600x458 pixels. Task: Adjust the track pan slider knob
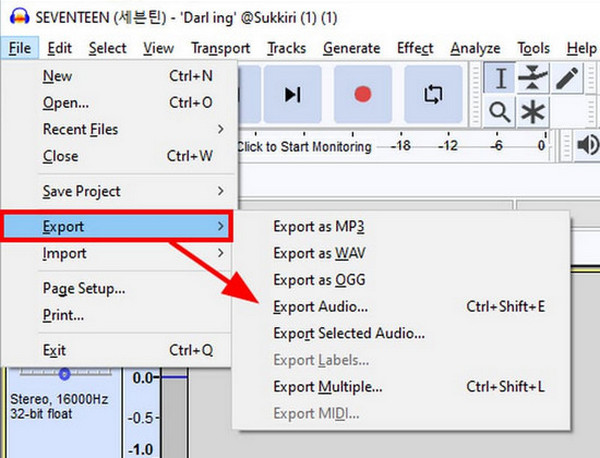[64, 373]
